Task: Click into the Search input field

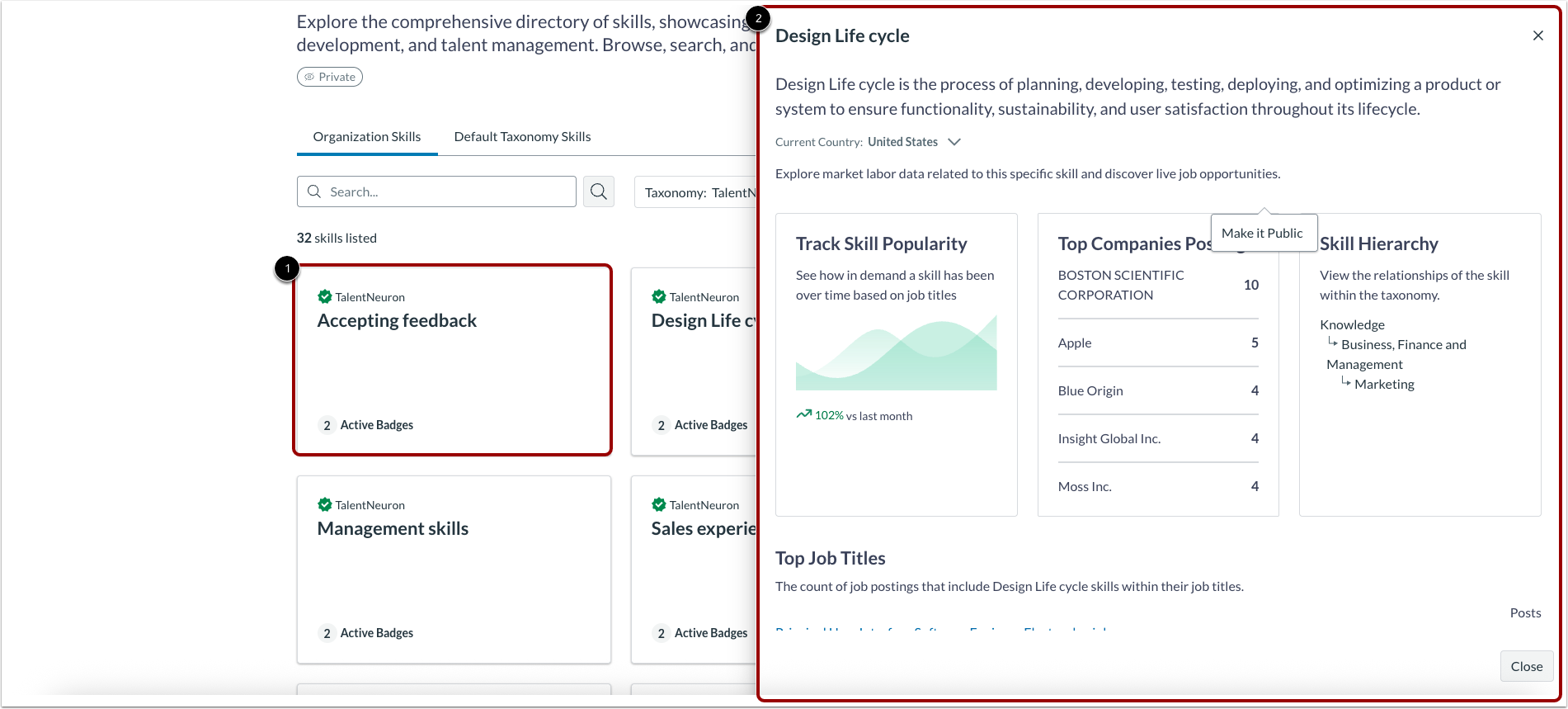Action: tap(436, 191)
